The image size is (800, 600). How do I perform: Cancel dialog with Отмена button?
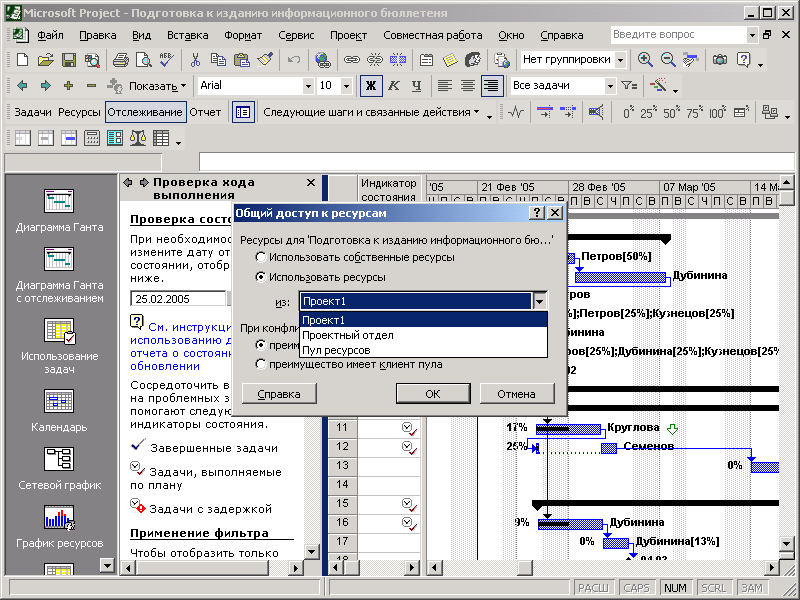click(x=516, y=394)
